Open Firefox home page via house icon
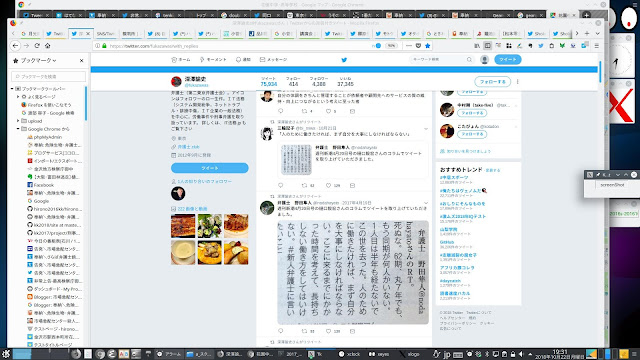The width and height of the screenshot is (640, 360). coord(47,46)
